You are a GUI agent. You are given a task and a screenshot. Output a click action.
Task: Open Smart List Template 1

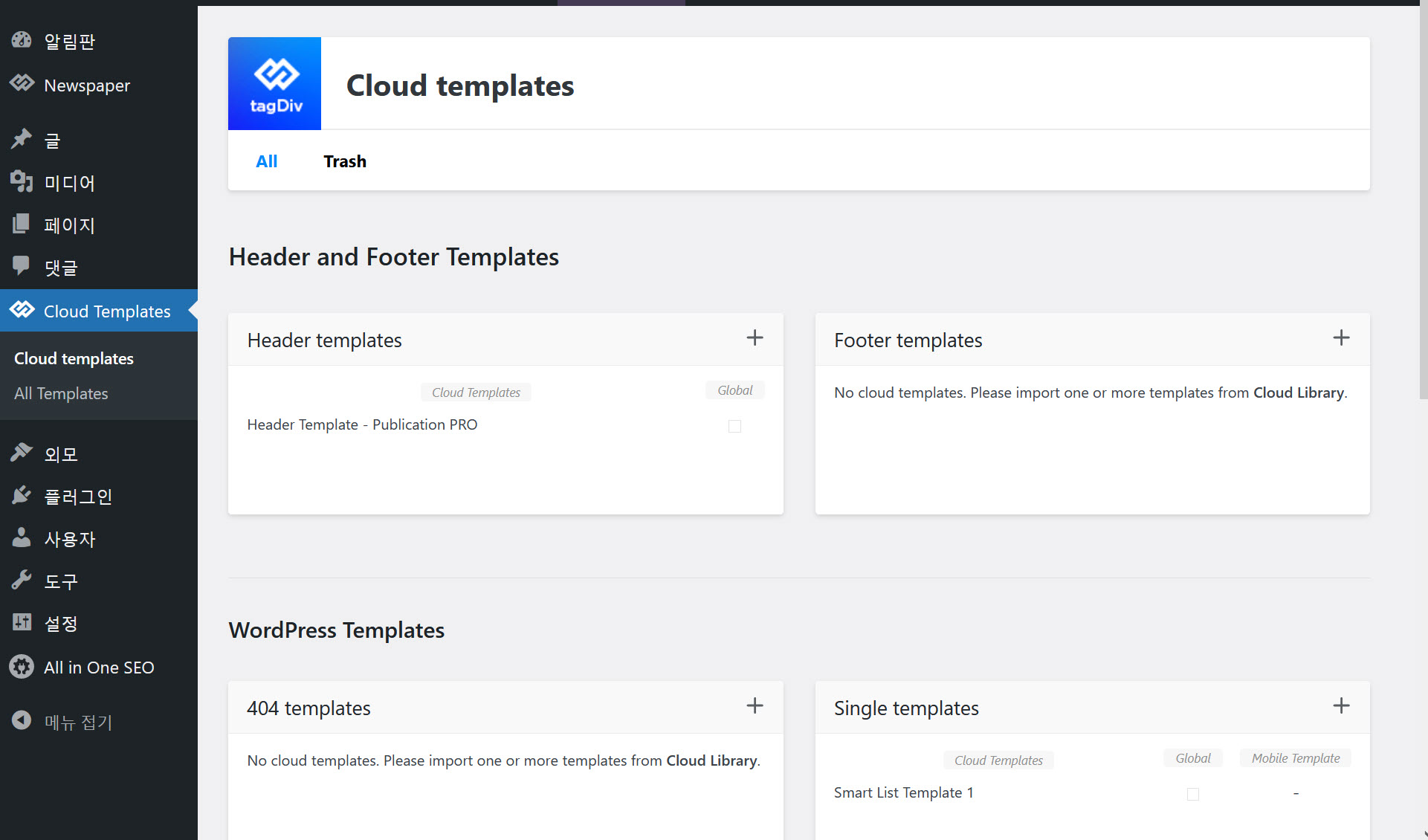click(903, 792)
